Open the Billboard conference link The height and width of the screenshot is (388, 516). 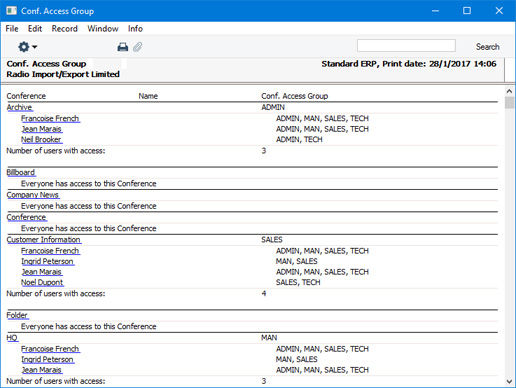pos(21,172)
